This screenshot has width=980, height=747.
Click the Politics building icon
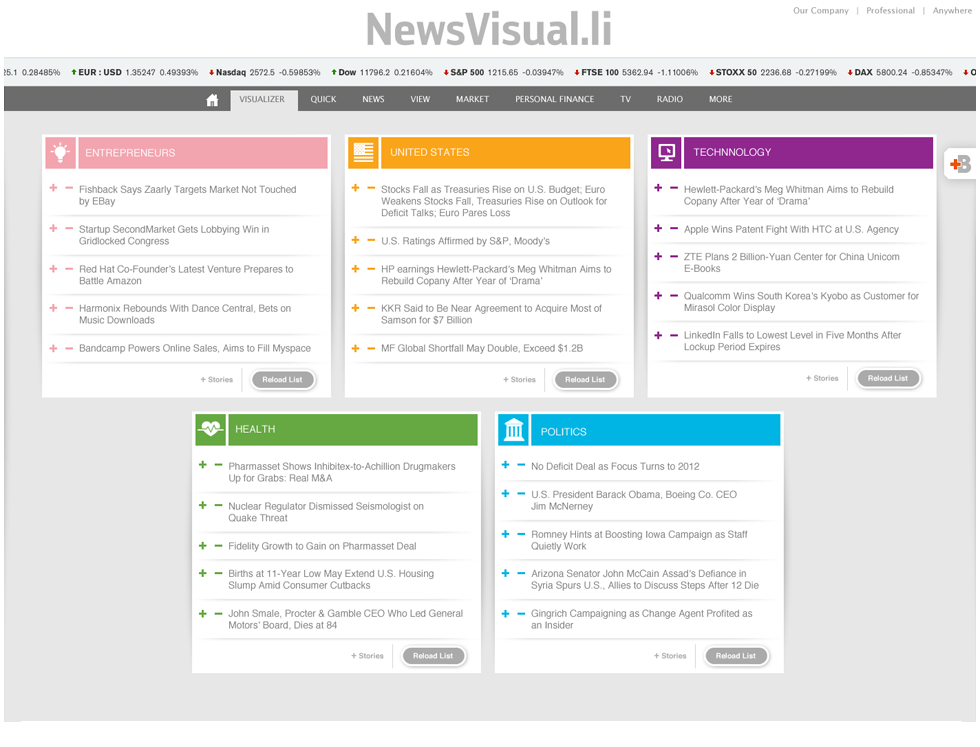(x=514, y=431)
